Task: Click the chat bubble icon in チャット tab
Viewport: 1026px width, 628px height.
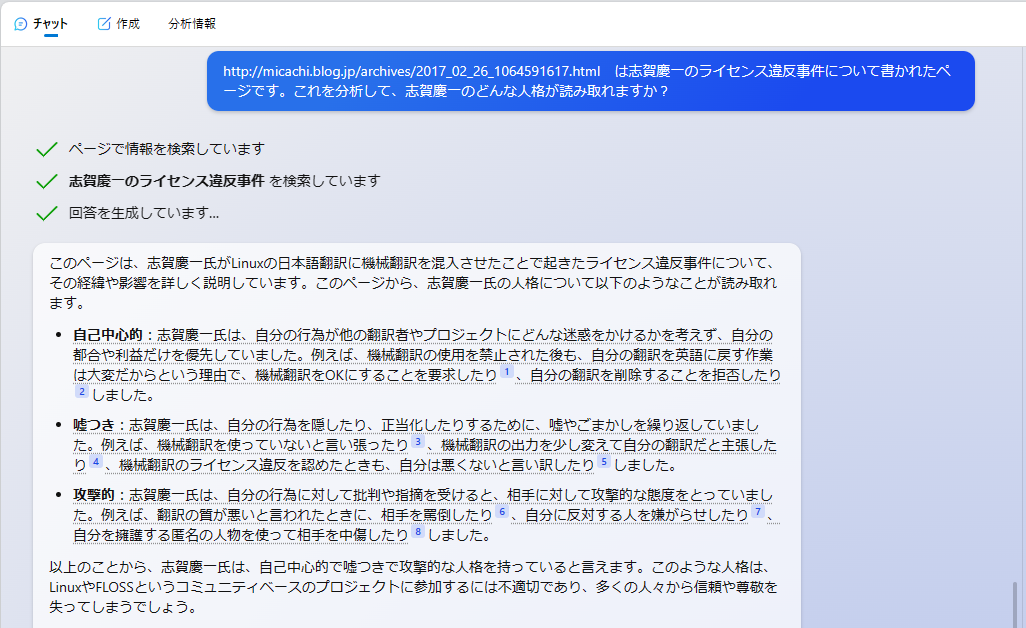Action: click(20, 24)
